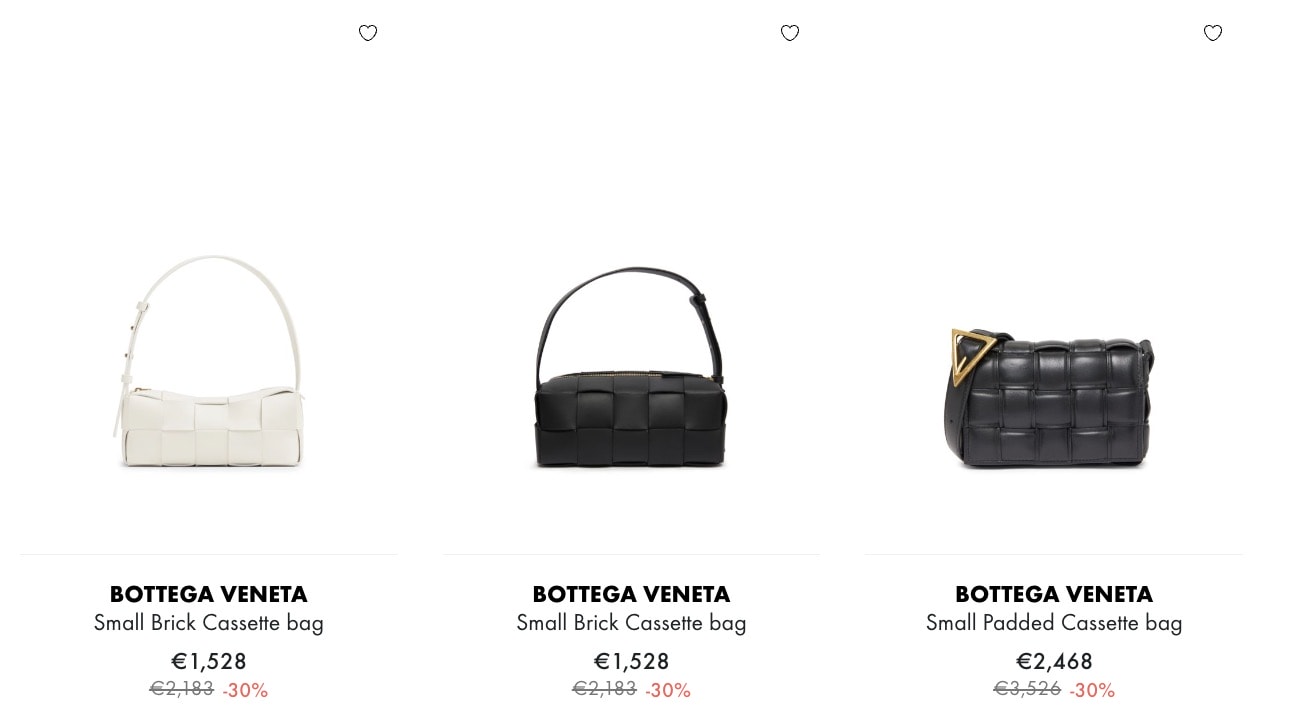Favorite the black Small Brick Cassette bag
This screenshot has width=1294, height=718.
[790, 33]
